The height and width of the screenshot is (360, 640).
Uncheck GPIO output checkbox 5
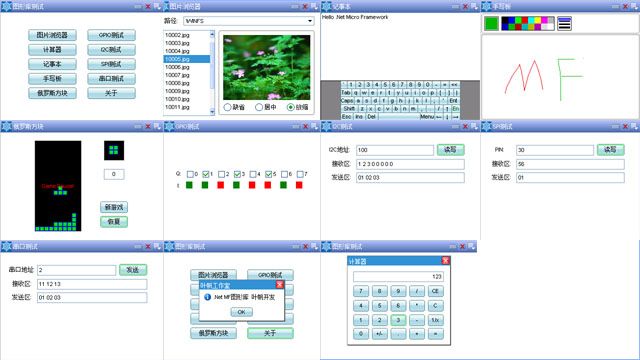269,174
